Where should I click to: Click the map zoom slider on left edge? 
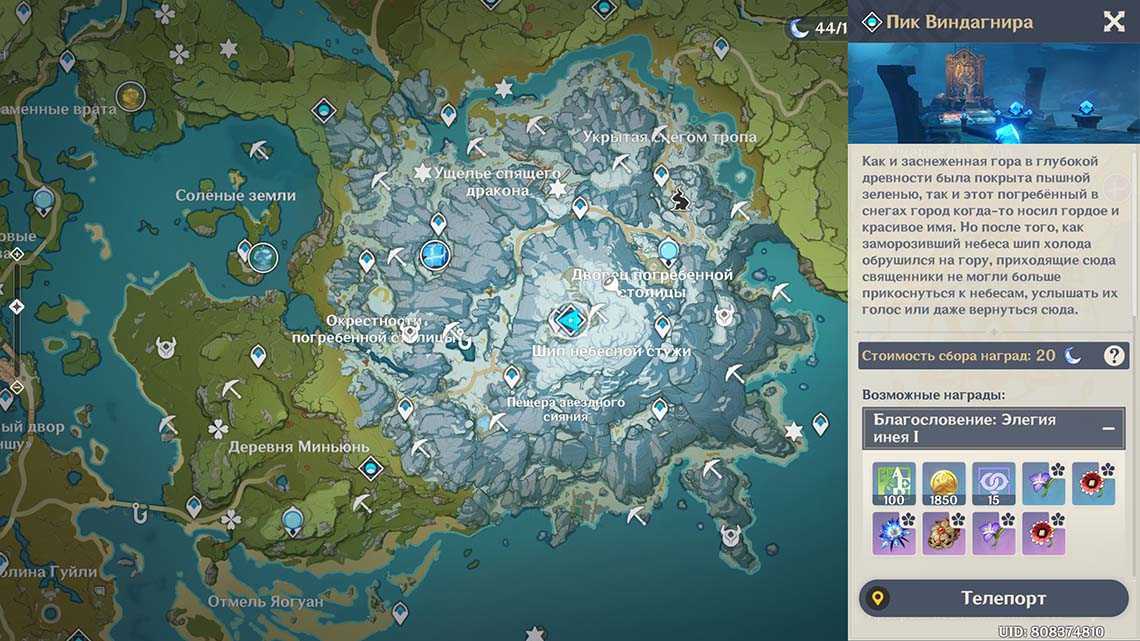16,306
